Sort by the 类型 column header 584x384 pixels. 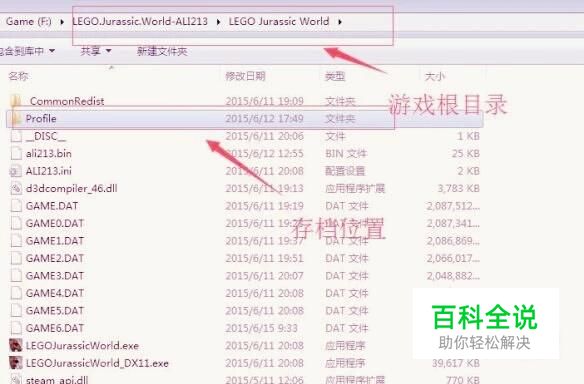[335, 76]
